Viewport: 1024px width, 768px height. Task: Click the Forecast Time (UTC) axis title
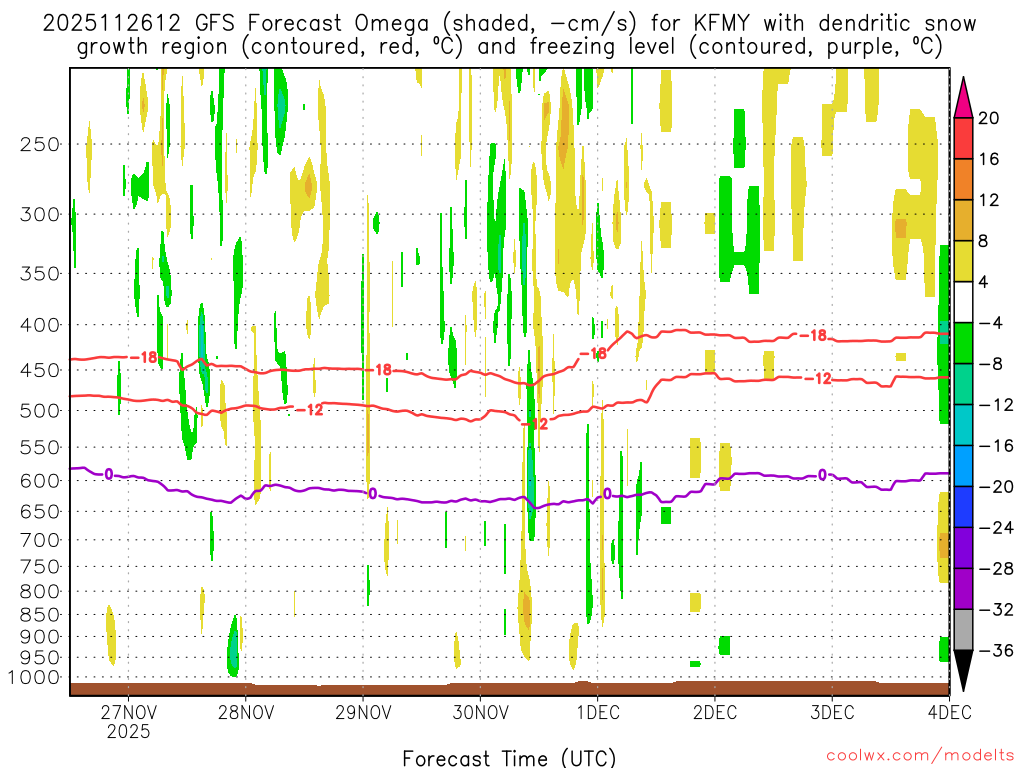tap(509, 758)
